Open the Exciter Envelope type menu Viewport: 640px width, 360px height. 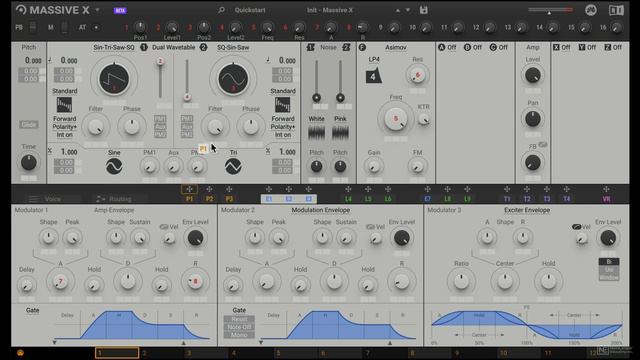[x=527, y=210]
